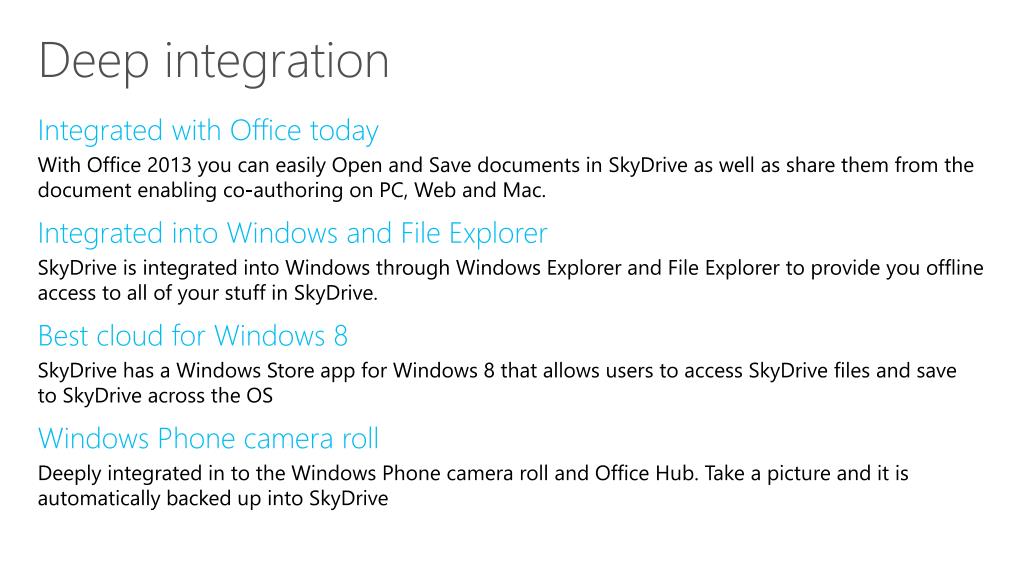This screenshot has height=575, width=1023.
Task: Select the 'Integrated with Office today' heading
Action: click(208, 131)
